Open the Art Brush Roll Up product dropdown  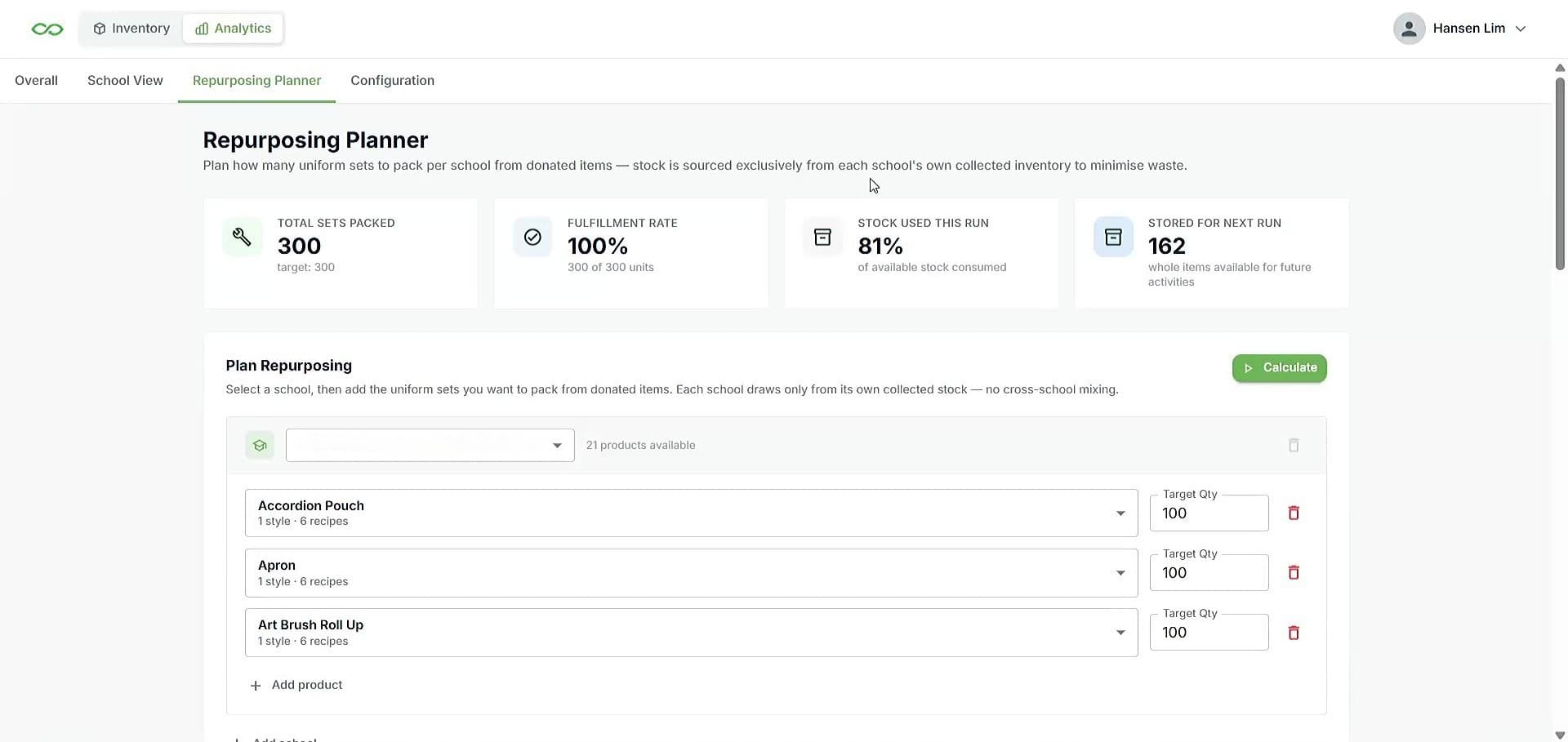pyautogui.click(x=691, y=633)
